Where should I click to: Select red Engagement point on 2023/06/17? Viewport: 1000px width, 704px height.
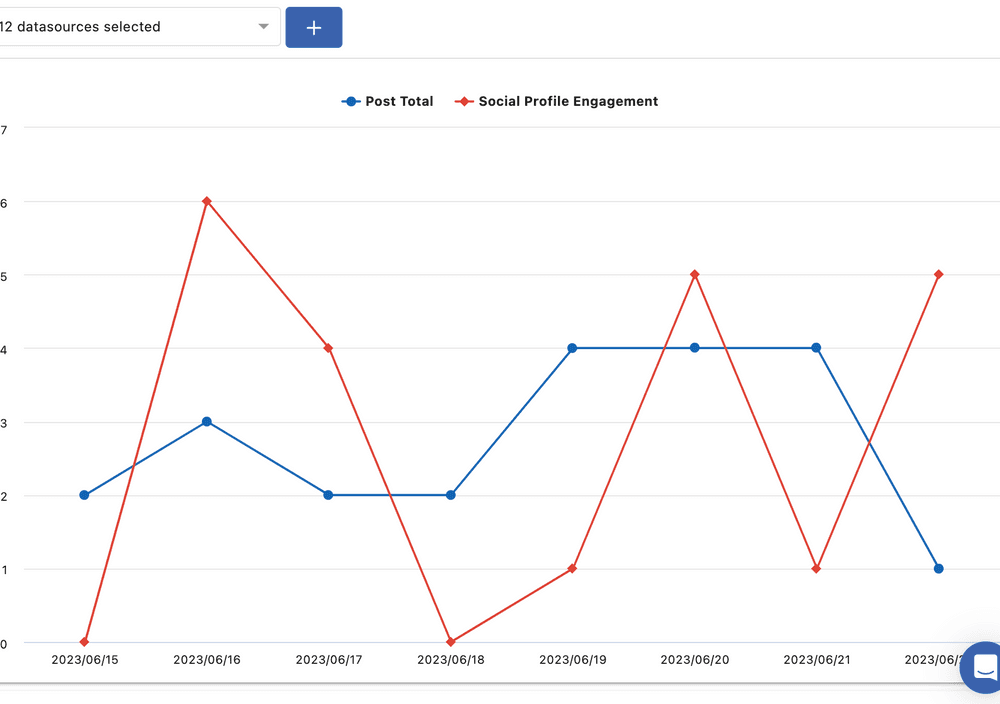click(x=328, y=348)
